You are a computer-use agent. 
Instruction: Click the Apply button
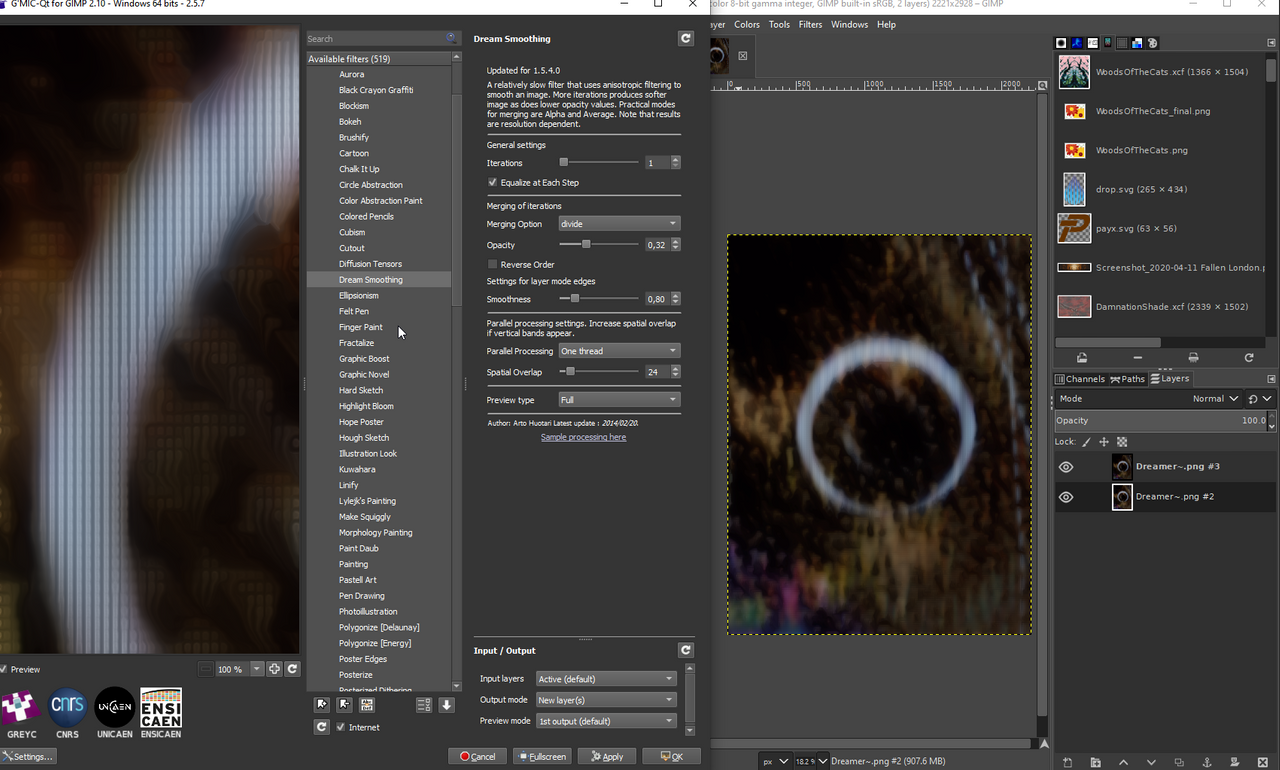607,756
